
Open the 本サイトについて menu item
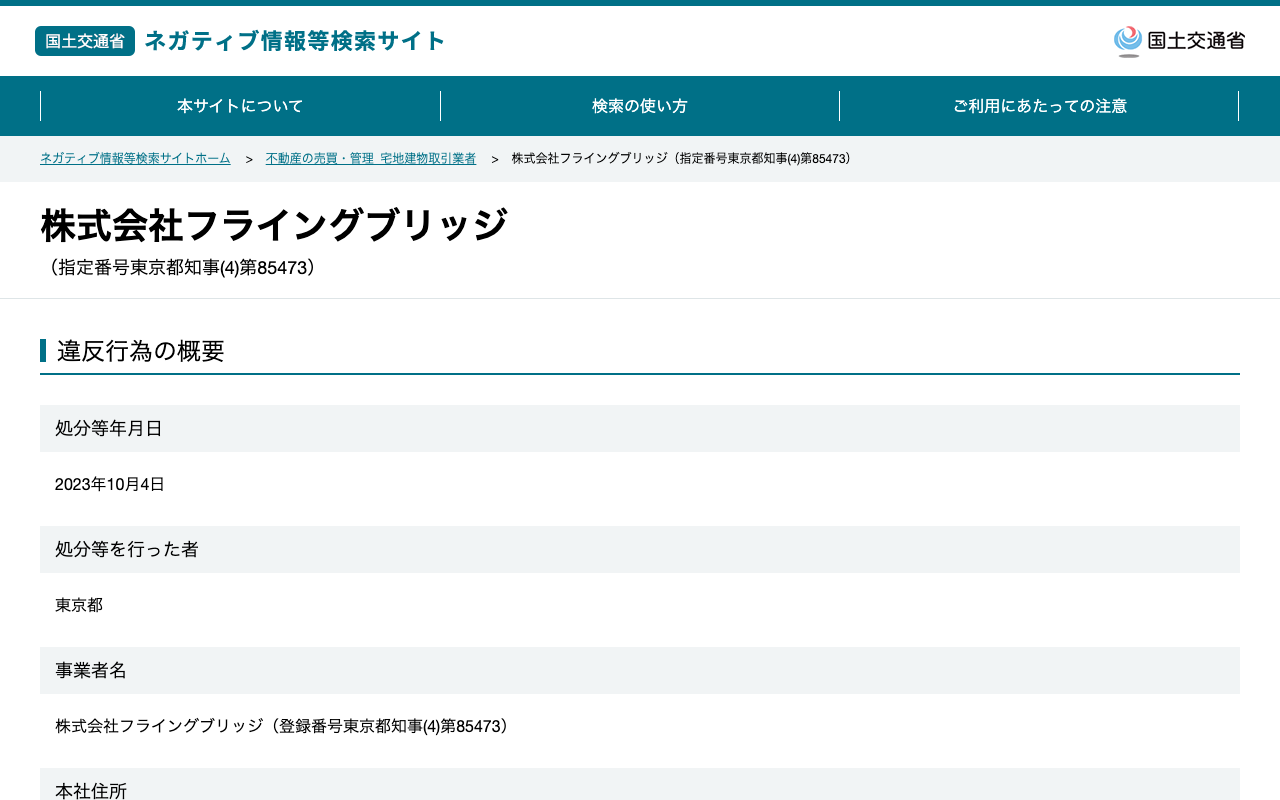(240, 106)
